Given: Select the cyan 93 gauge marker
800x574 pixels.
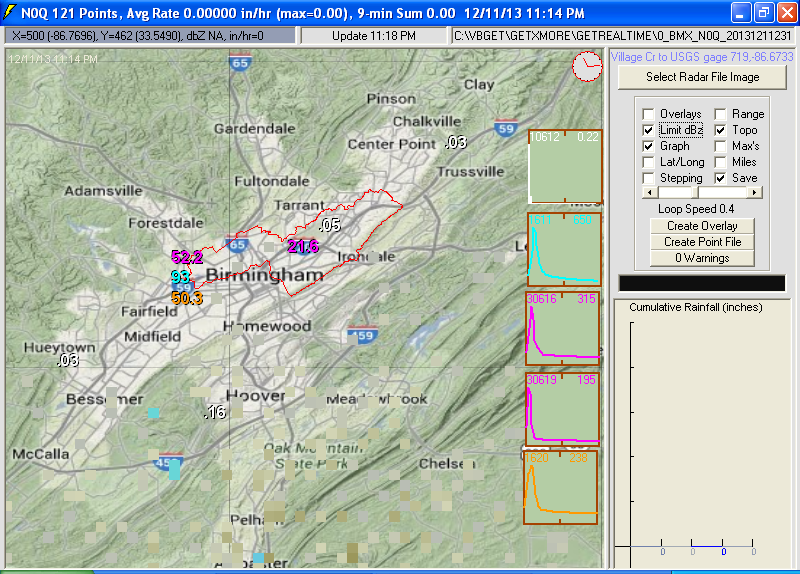Looking at the screenshot, I should pyautogui.click(x=181, y=277).
